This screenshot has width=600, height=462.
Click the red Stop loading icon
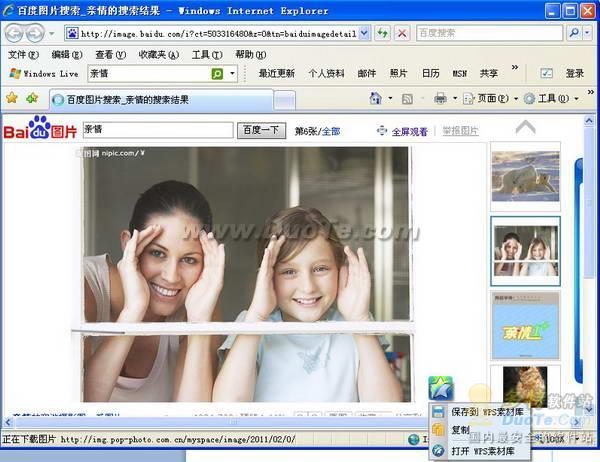402,34
